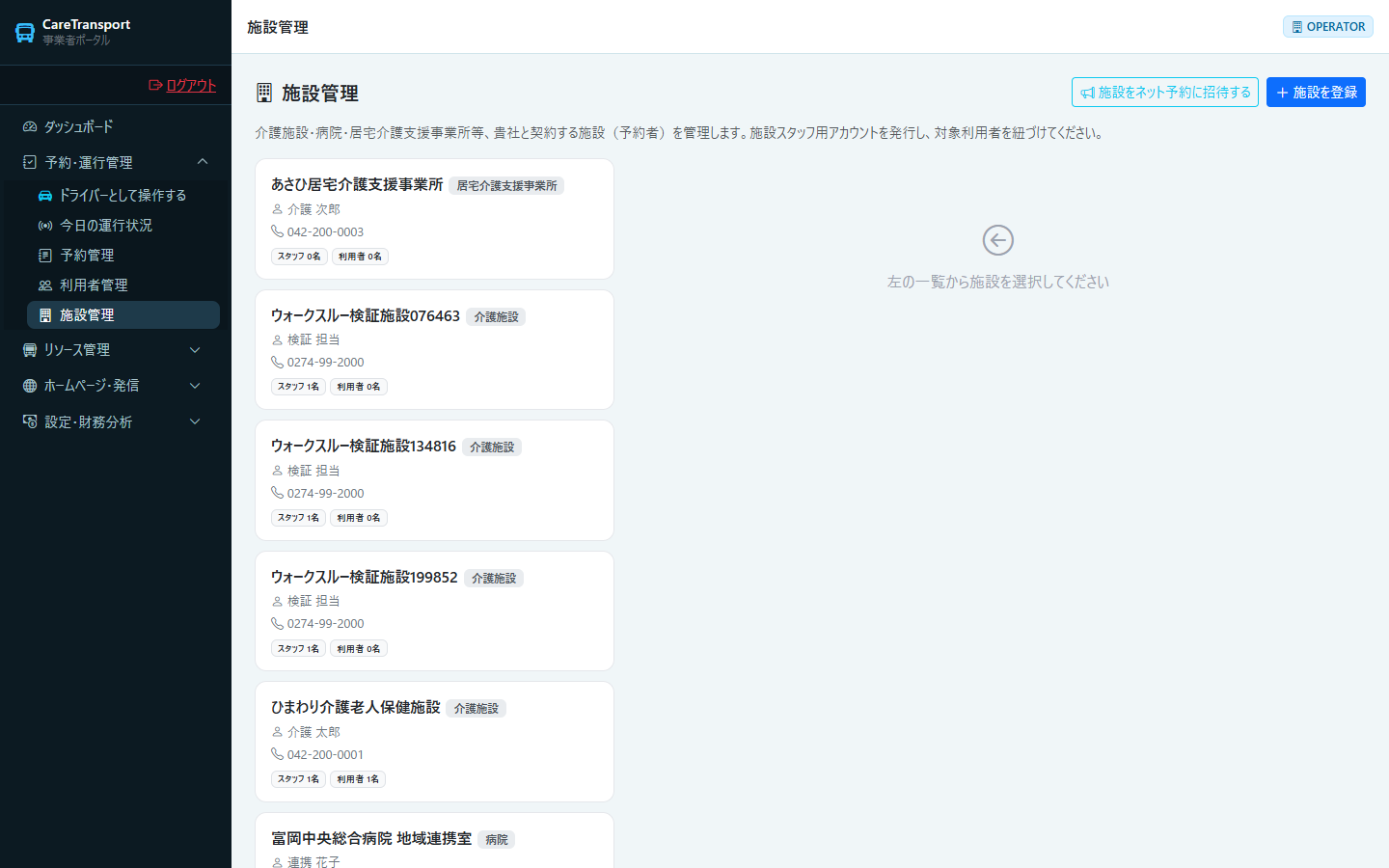Click contact name 介護 太郎
Image resolution: width=1389 pixels, height=868 pixels.
313,732
